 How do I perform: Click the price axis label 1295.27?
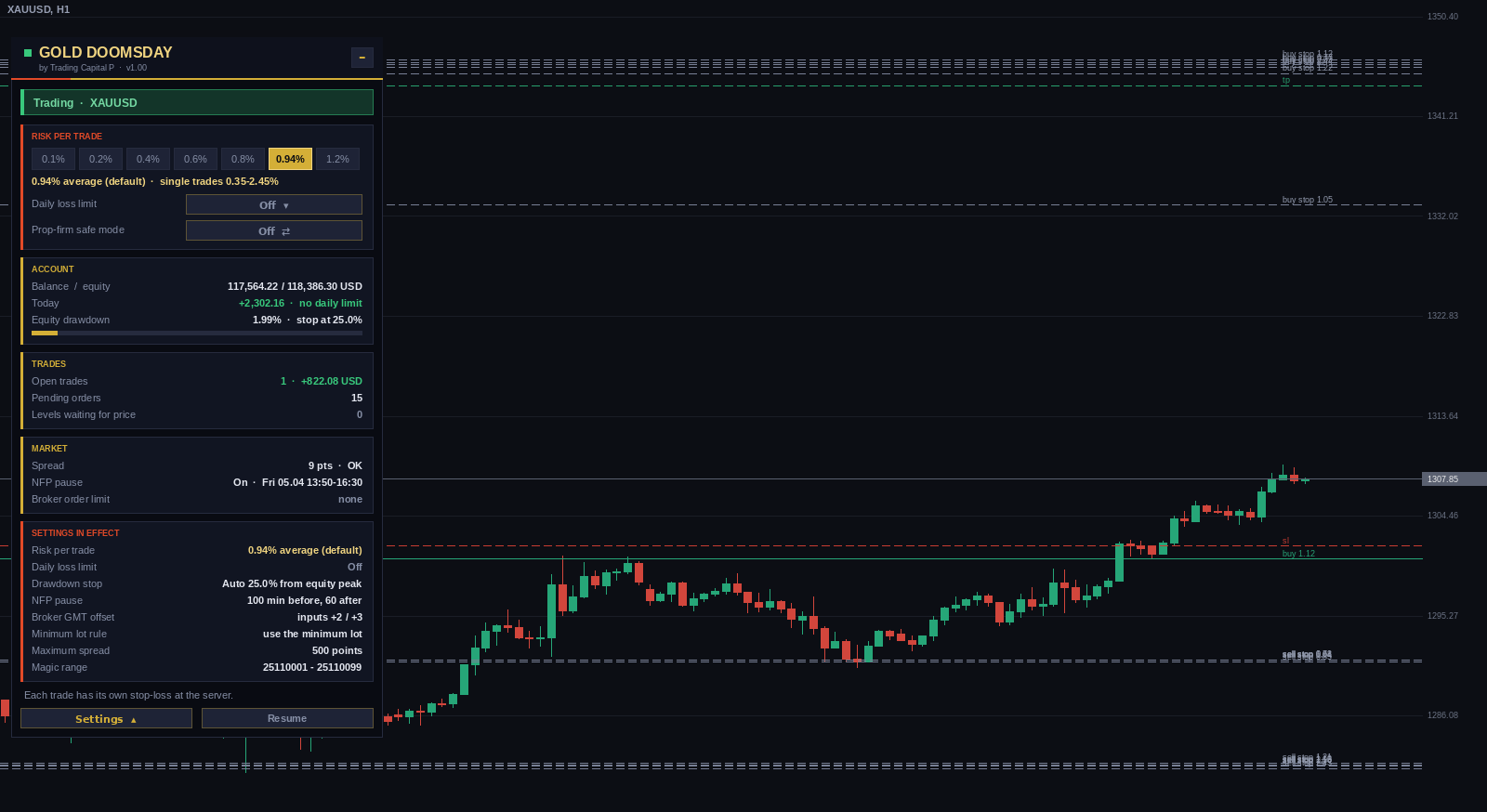click(x=1442, y=616)
